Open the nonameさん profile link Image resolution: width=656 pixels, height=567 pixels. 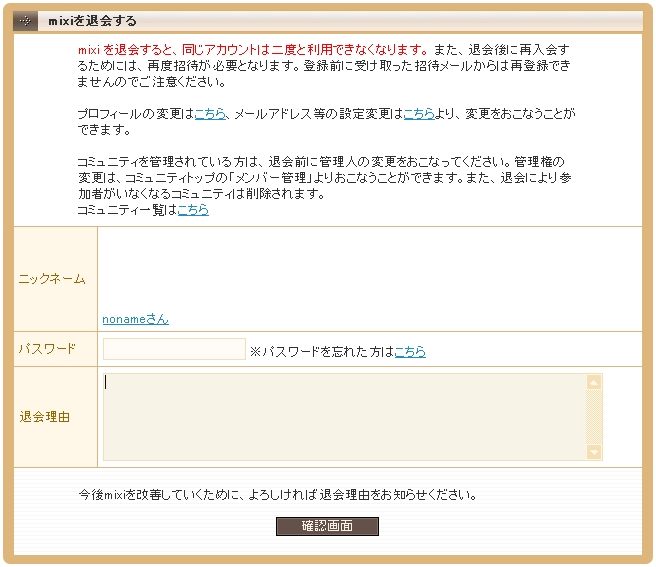(x=136, y=319)
